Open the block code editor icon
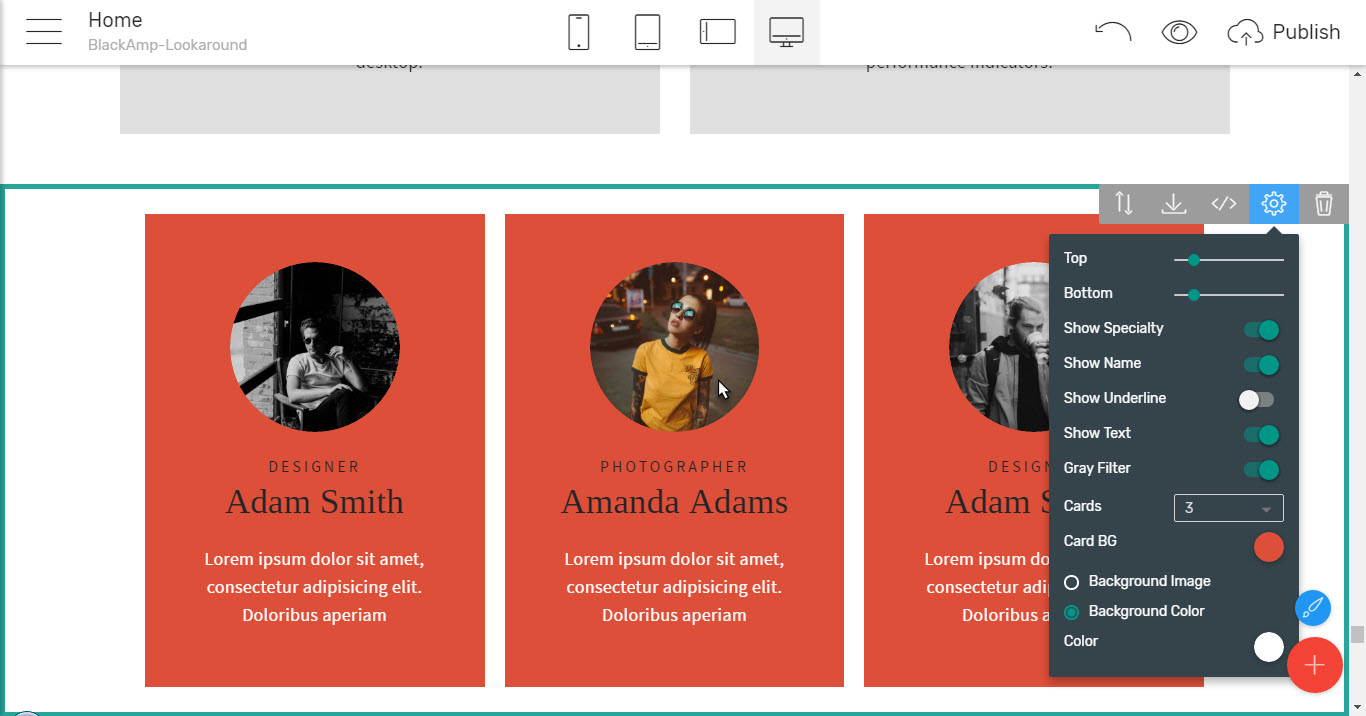This screenshot has width=1366, height=716. click(1224, 204)
